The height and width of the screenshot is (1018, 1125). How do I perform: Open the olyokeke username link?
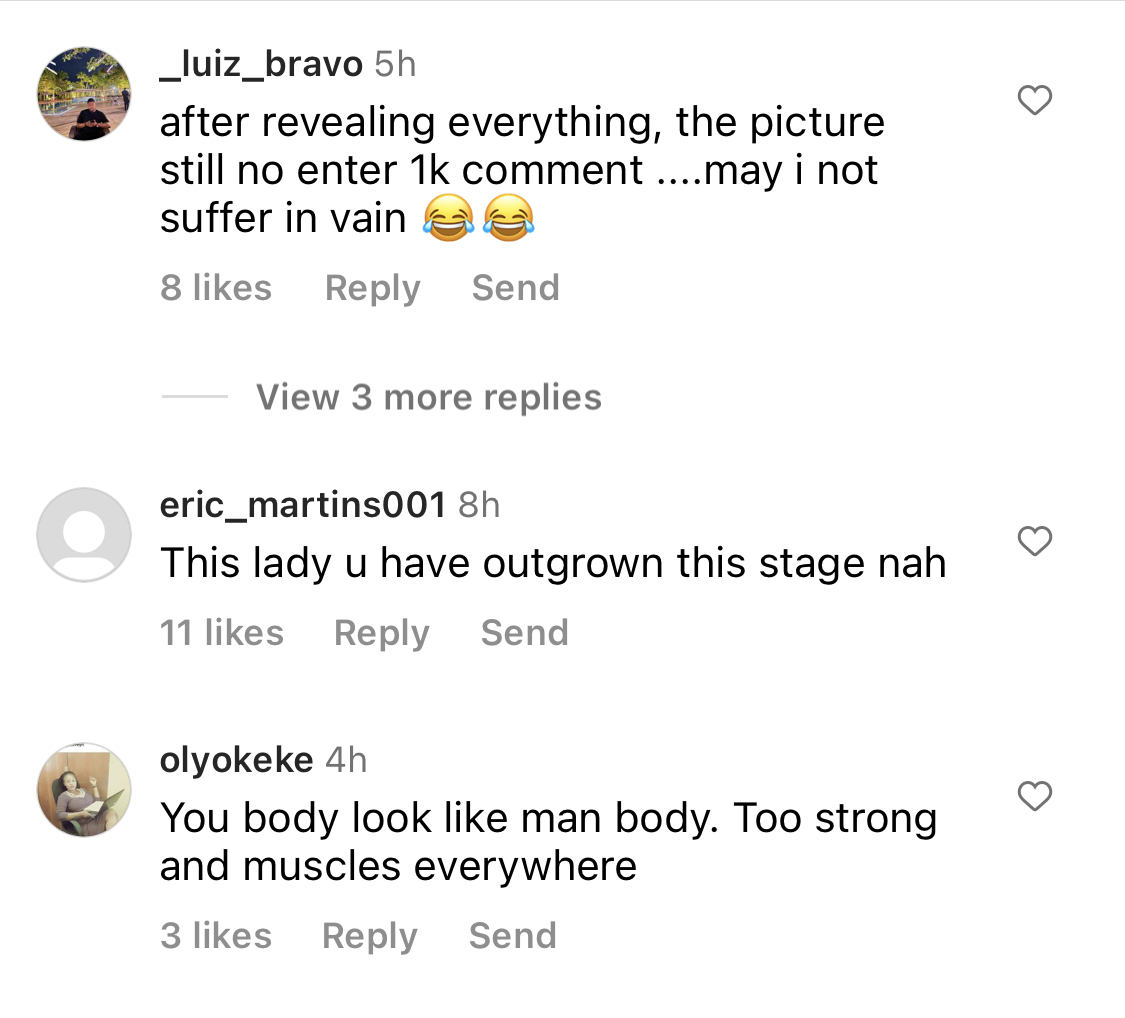coord(236,760)
